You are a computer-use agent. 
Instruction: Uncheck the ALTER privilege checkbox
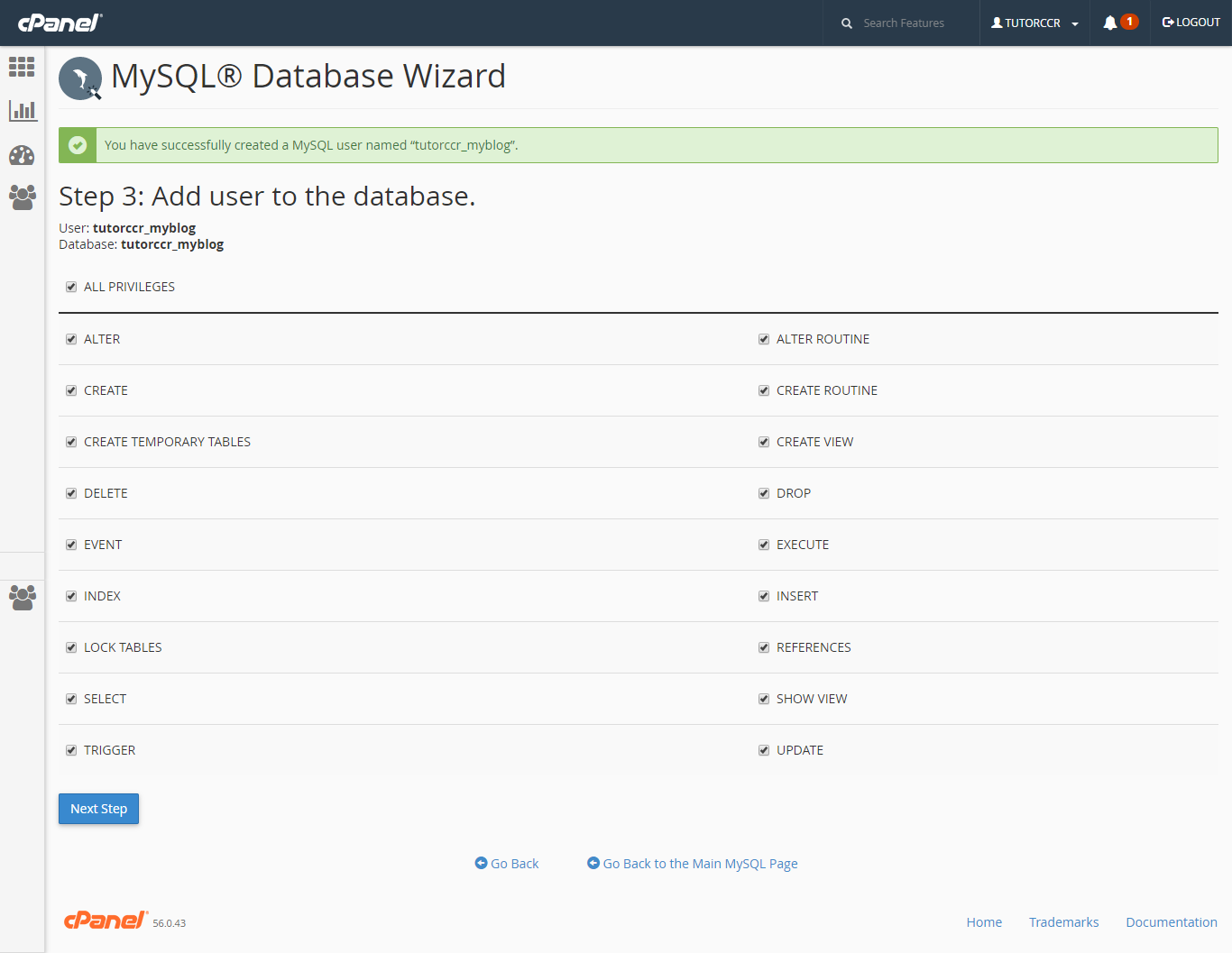[x=71, y=339]
